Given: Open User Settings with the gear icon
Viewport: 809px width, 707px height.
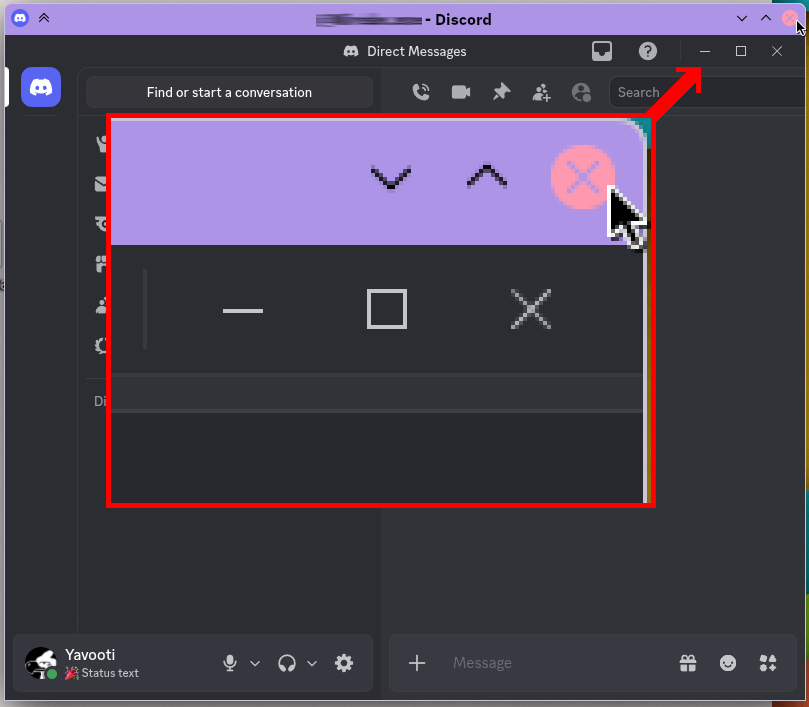Looking at the screenshot, I should (x=344, y=663).
